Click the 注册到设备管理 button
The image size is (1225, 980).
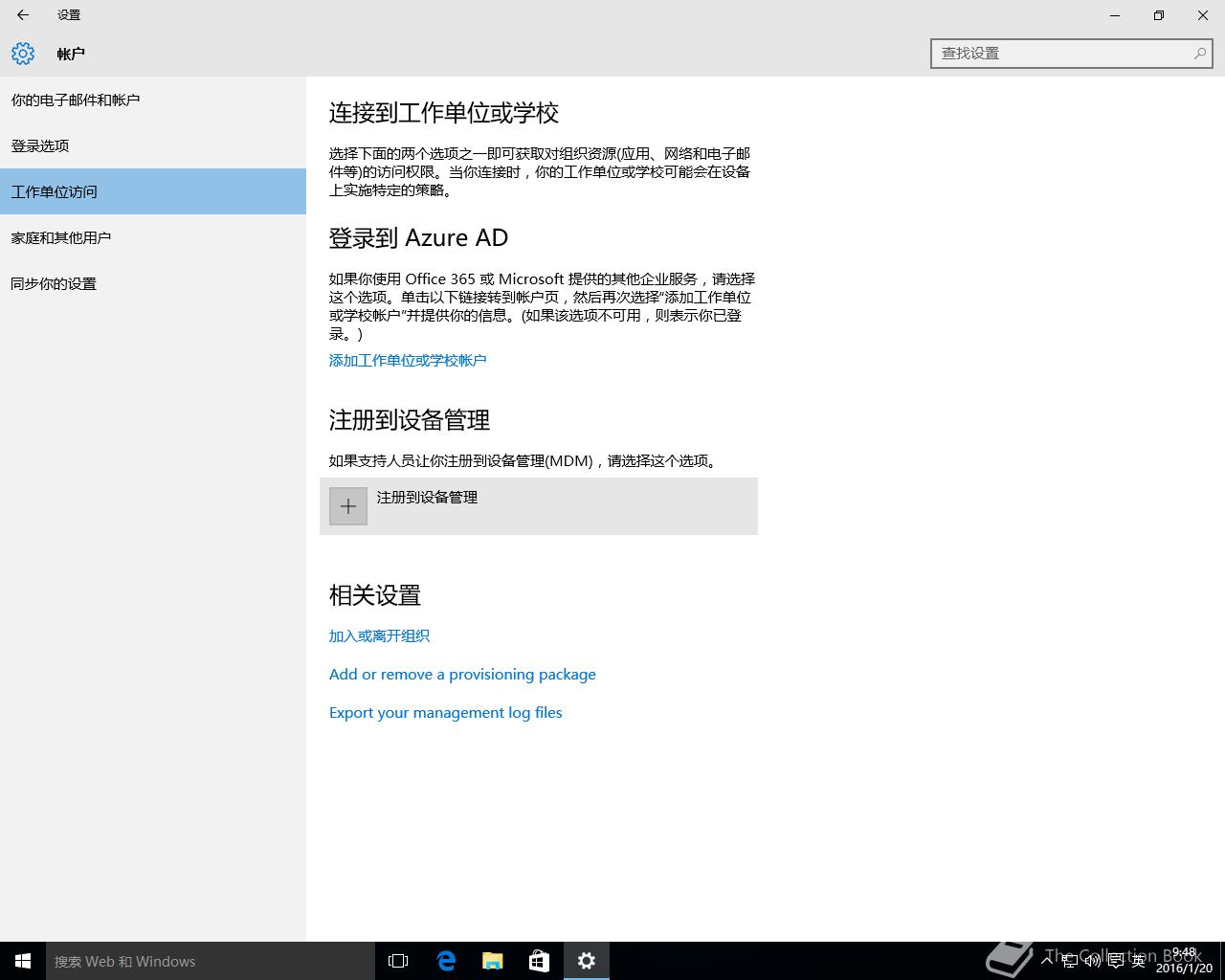[x=539, y=506]
